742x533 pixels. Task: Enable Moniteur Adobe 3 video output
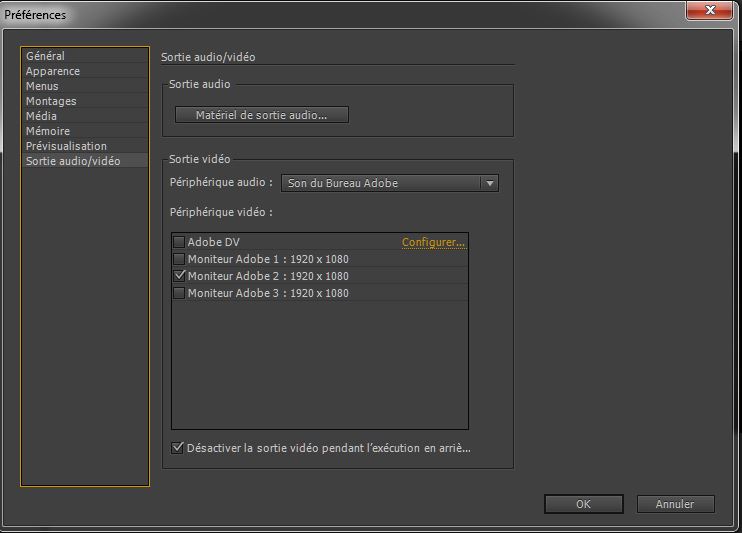click(x=179, y=293)
